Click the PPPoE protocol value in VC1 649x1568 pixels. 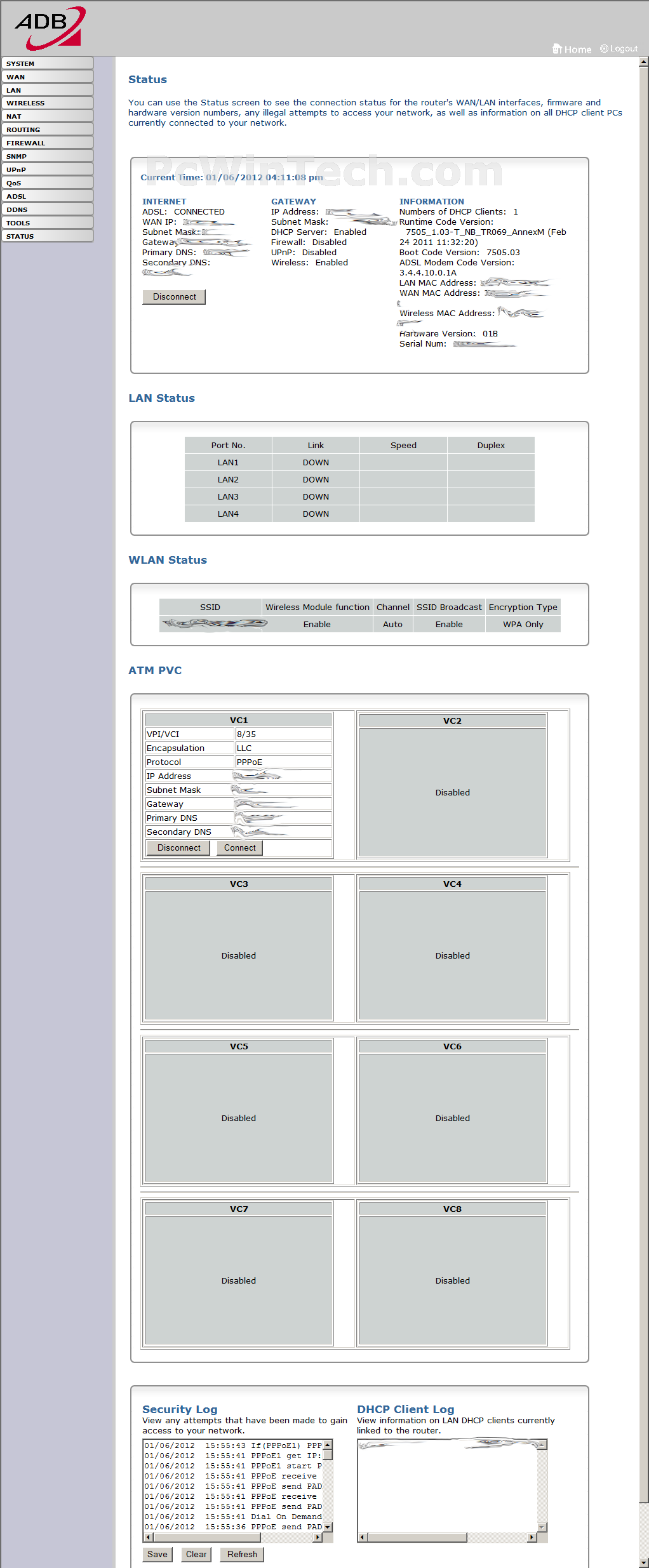(283, 762)
